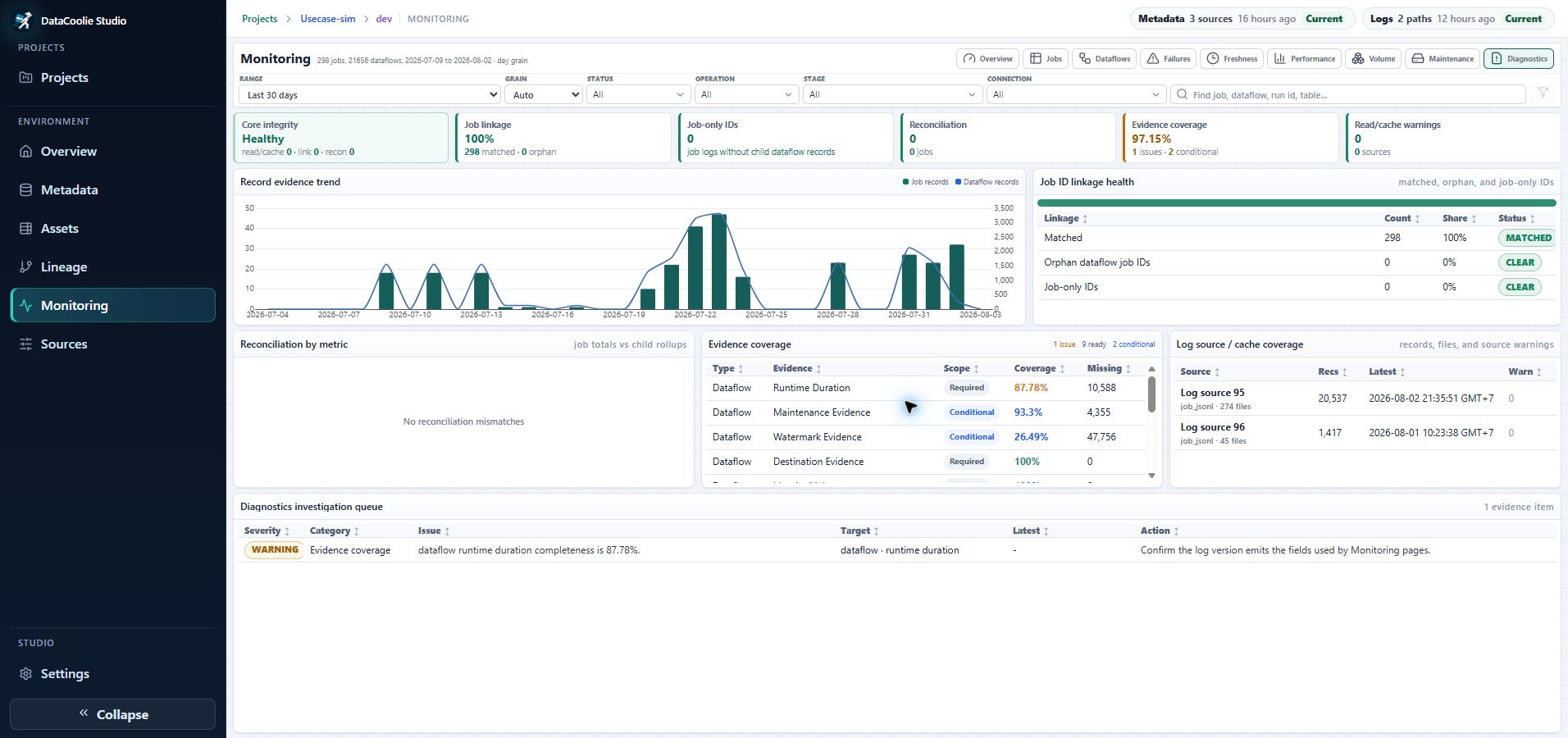Click the green linkage health progress bar
Screen dimensions: 1568x738
click(1297, 203)
